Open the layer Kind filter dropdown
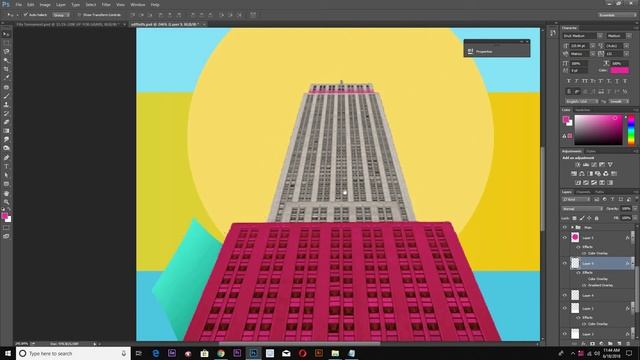Image resolution: width=640 pixels, height=360 pixels. (576, 200)
